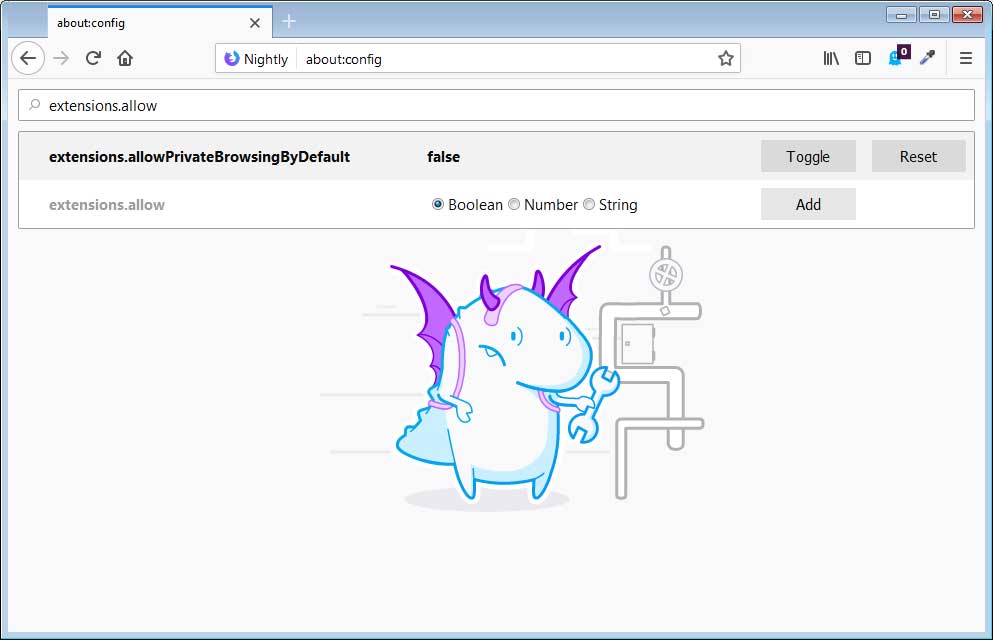Toggle extensions.allowPrivateBrowsingByDefault value
This screenshot has width=993, height=640.
tap(808, 156)
